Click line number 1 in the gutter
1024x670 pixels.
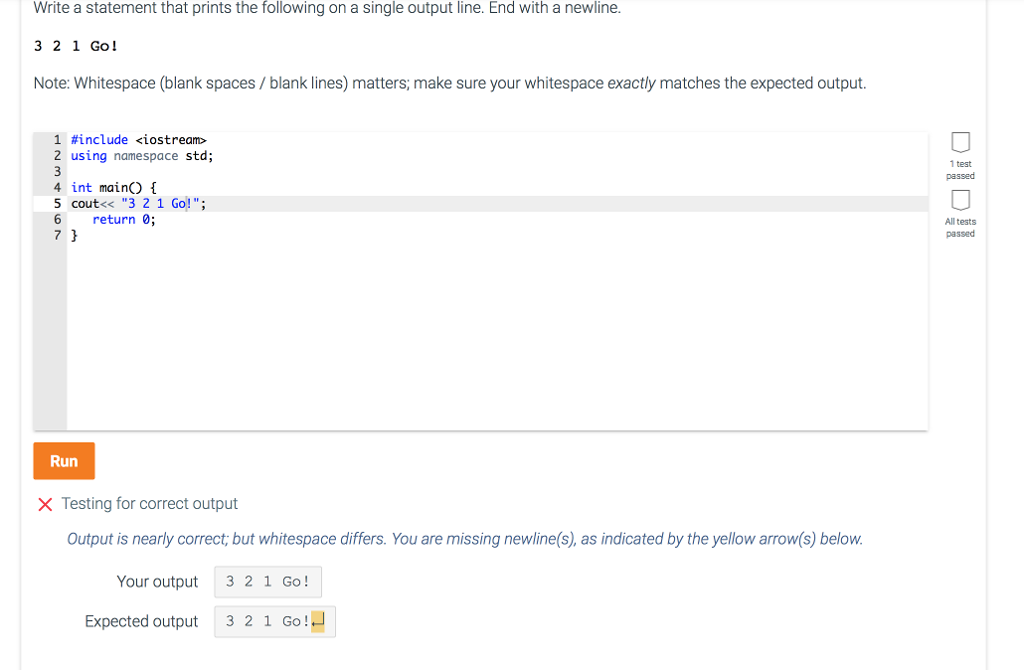(x=57, y=140)
